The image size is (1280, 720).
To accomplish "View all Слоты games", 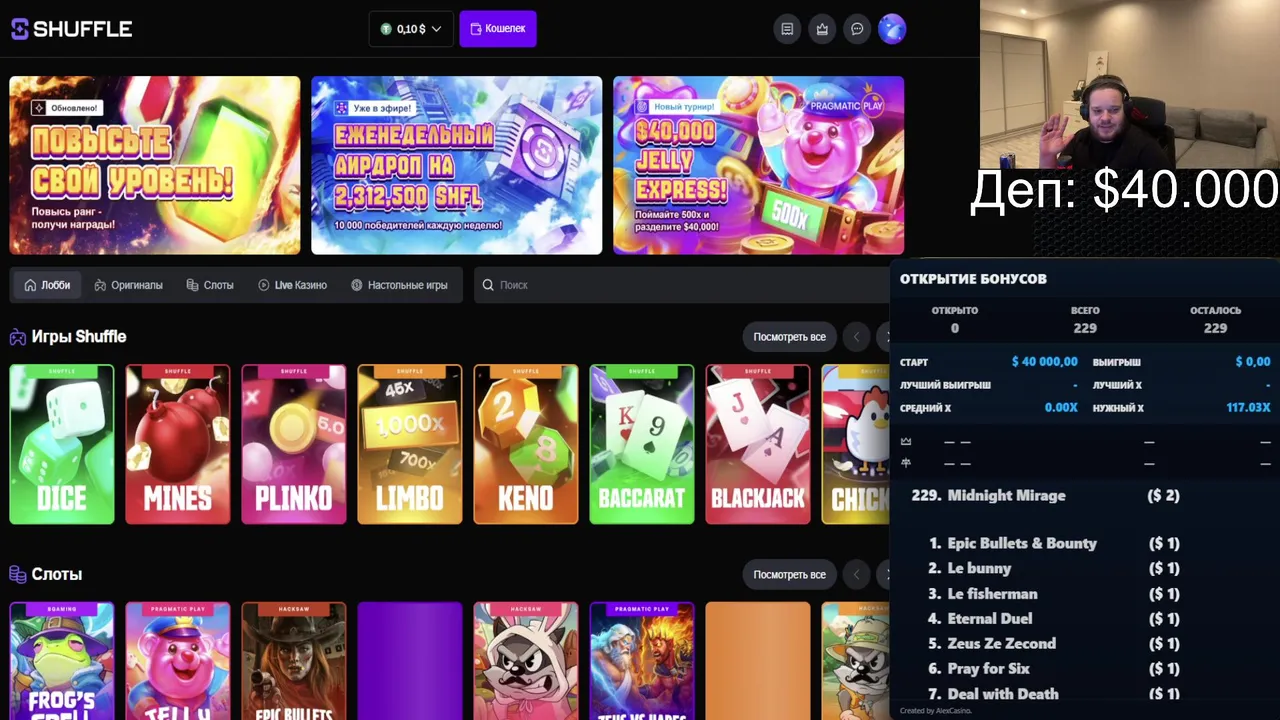I will 790,575.
